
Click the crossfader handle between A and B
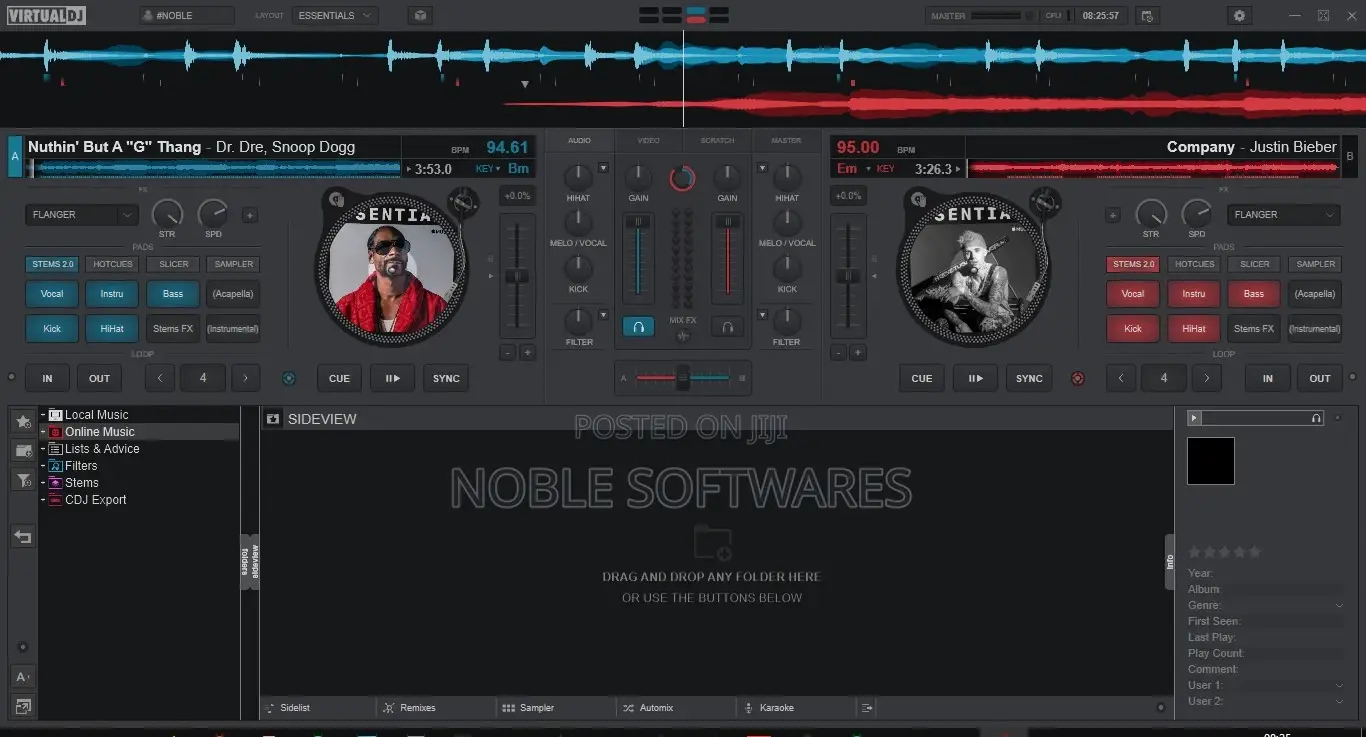(x=683, y=378)
